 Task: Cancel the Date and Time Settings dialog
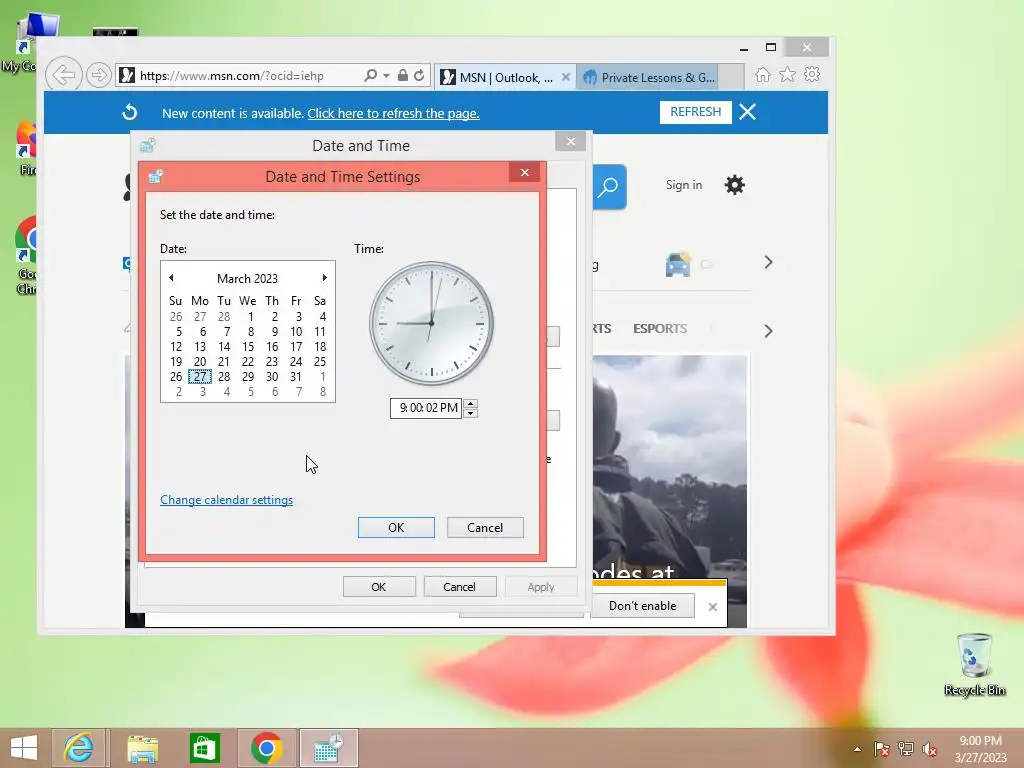[x=485, y=528]
